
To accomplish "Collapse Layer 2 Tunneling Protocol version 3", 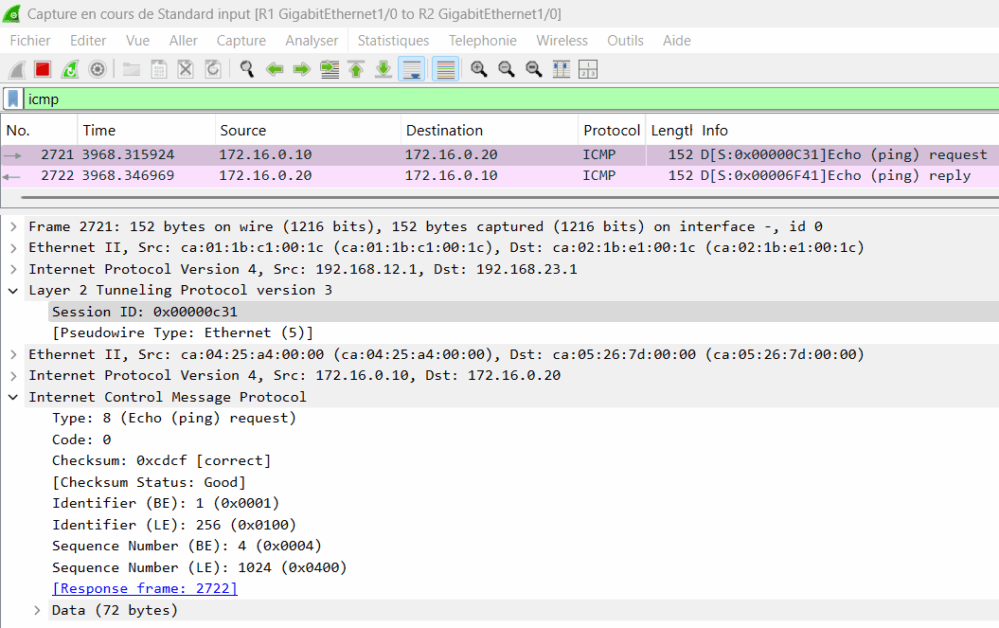I will (13, 290).
